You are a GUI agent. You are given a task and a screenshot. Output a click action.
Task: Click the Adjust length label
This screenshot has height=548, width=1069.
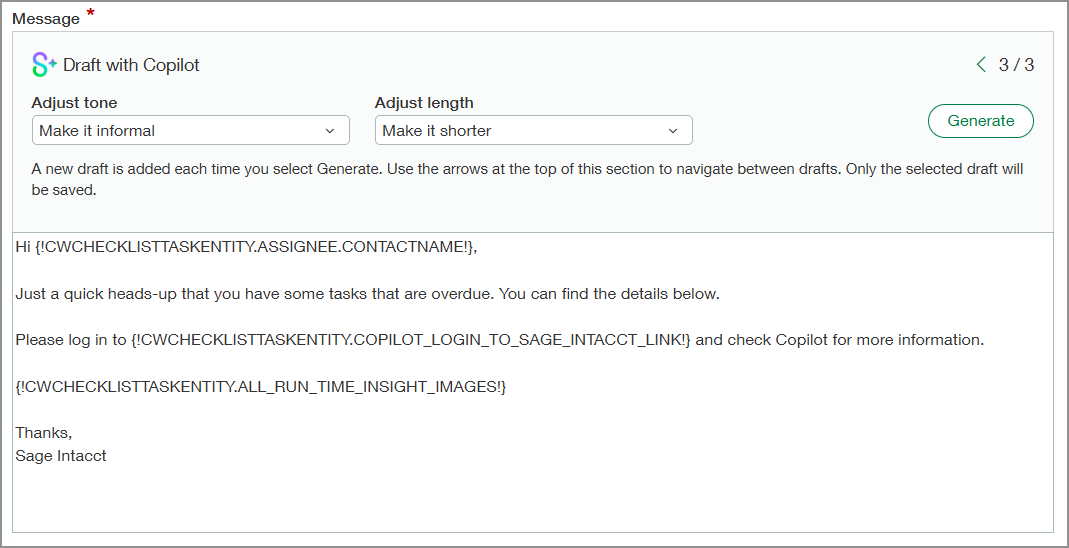tap(424, 103)
